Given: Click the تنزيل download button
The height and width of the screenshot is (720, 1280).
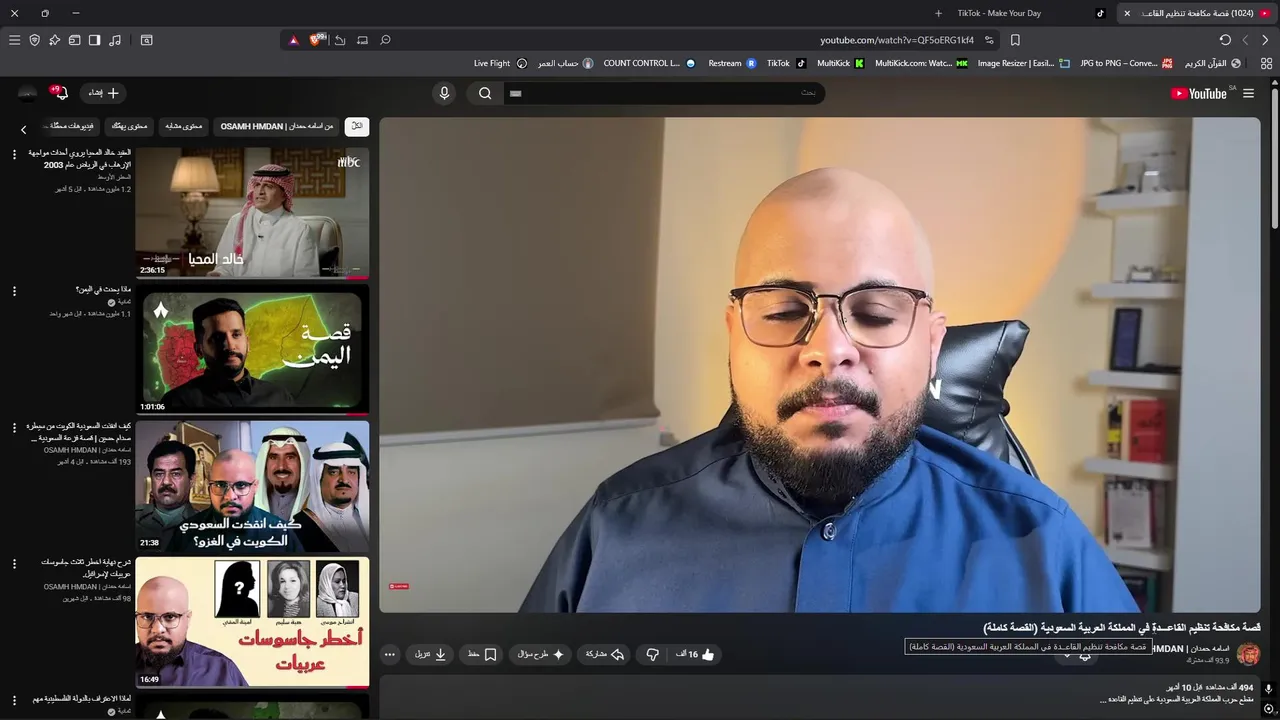Looking at the screenshot, I should pyautogui.click(x=430, y=654).
